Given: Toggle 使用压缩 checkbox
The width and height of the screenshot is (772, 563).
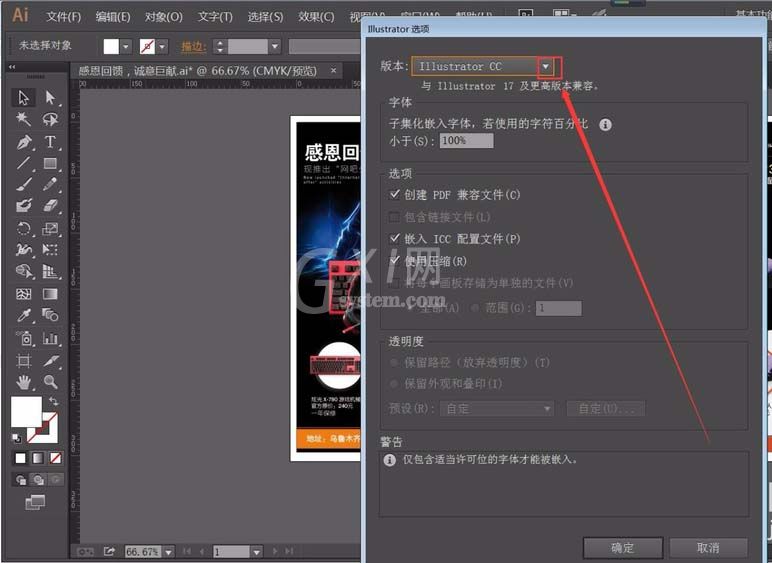Looking at the screenshot, I should (394, 260).
